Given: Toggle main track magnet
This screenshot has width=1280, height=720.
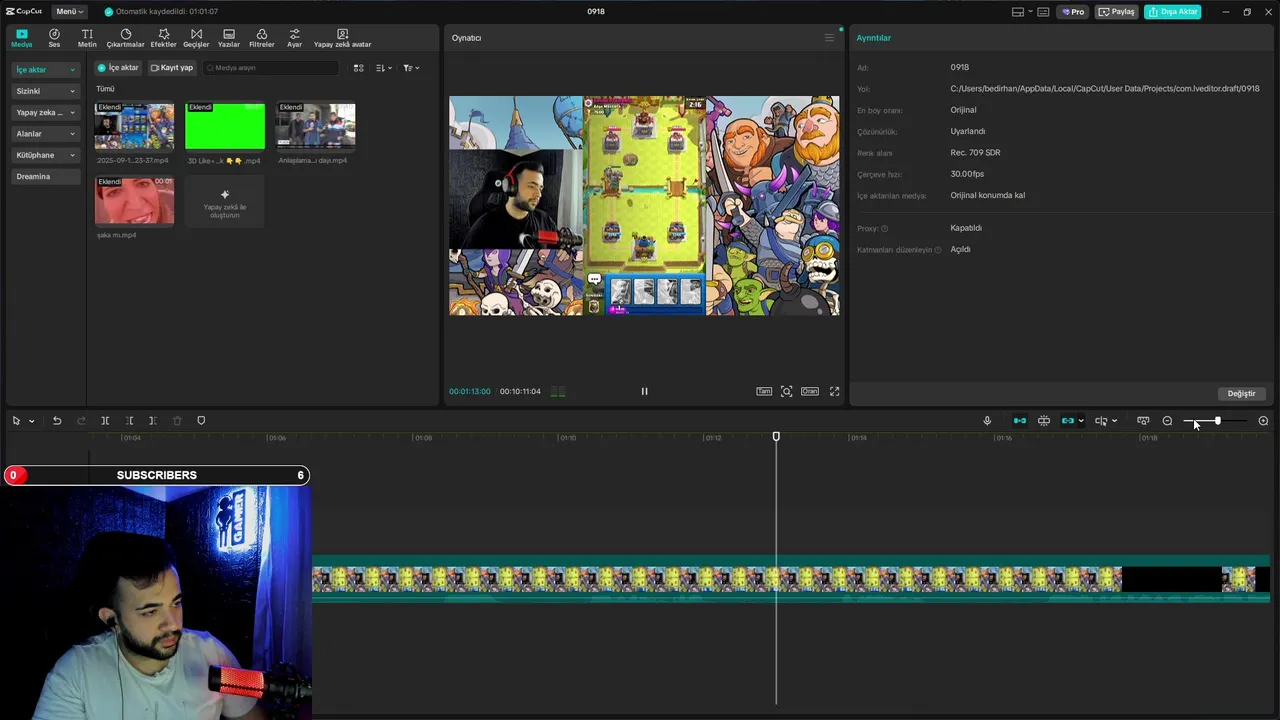Looking at the screenshot, I should [1020, 421].
